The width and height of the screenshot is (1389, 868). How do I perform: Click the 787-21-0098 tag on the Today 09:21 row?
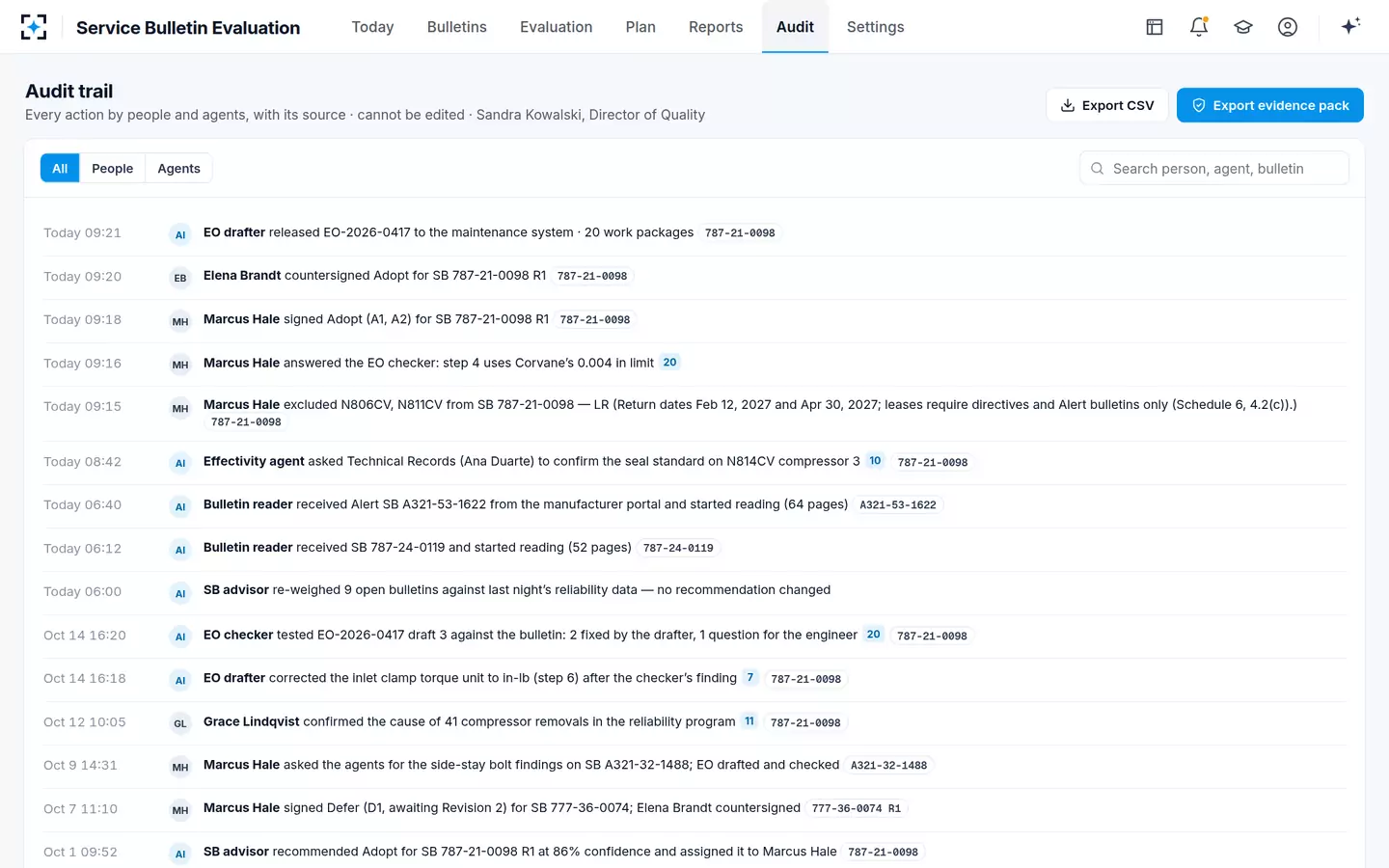coord(740,233)
